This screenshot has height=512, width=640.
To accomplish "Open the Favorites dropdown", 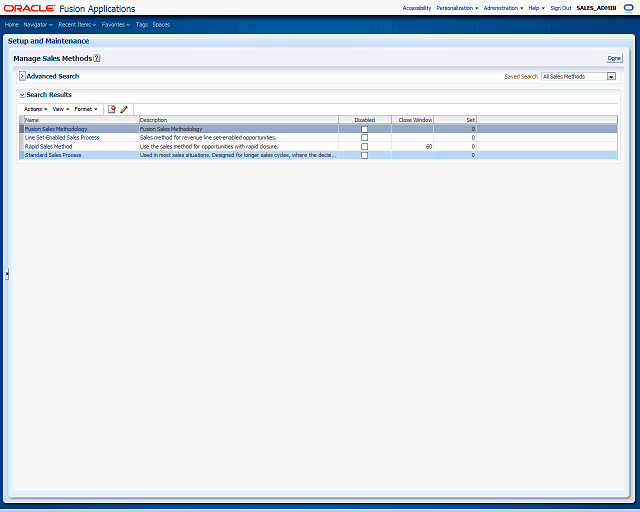I will tap(116, 24).
